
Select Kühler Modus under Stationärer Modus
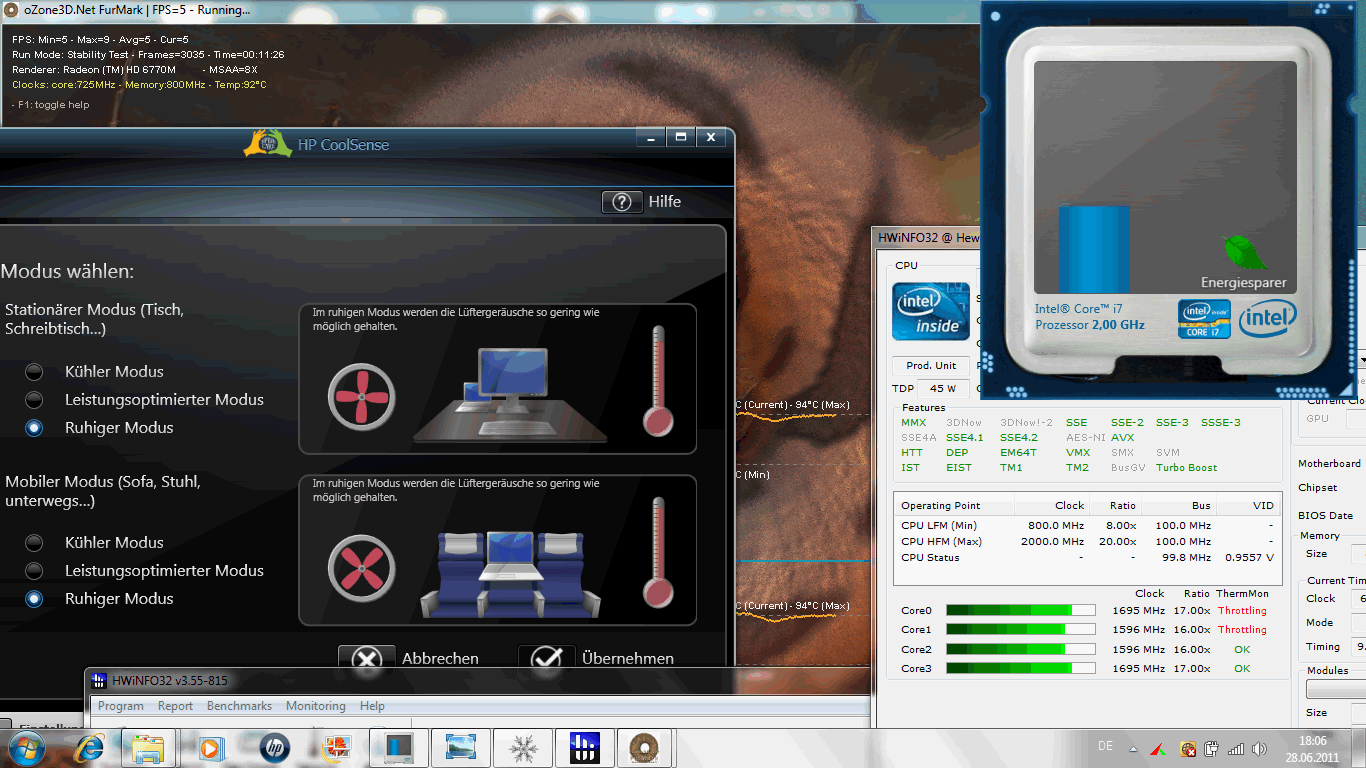point(35,372)
